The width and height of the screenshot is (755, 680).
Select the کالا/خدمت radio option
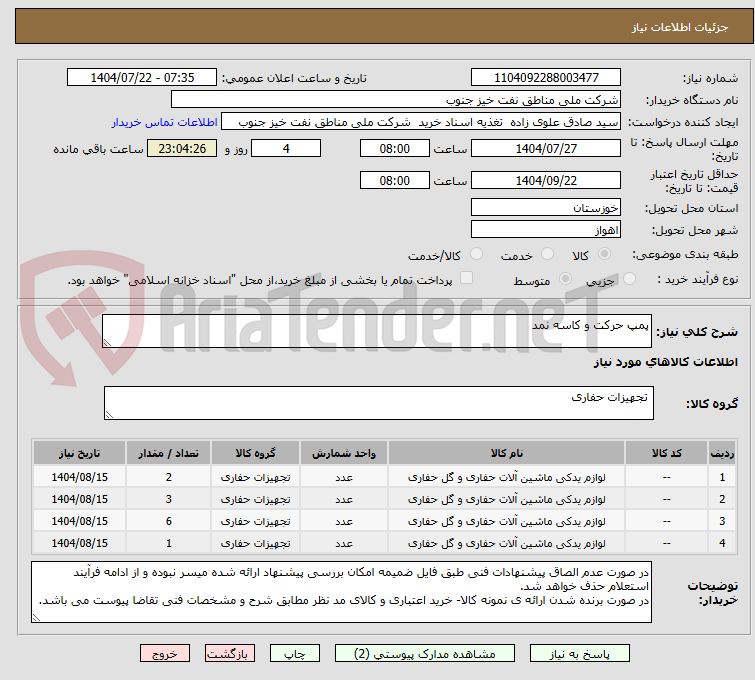476,255
